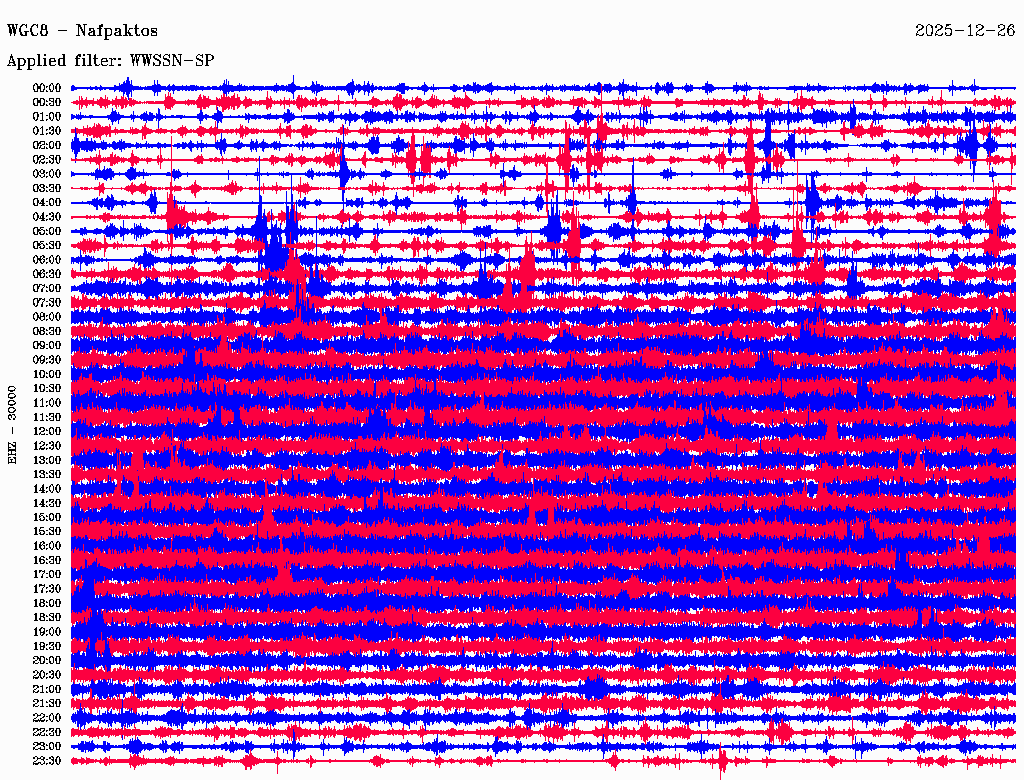Select the 21:30 time label

pyautogui.click(x=47, y=704)
